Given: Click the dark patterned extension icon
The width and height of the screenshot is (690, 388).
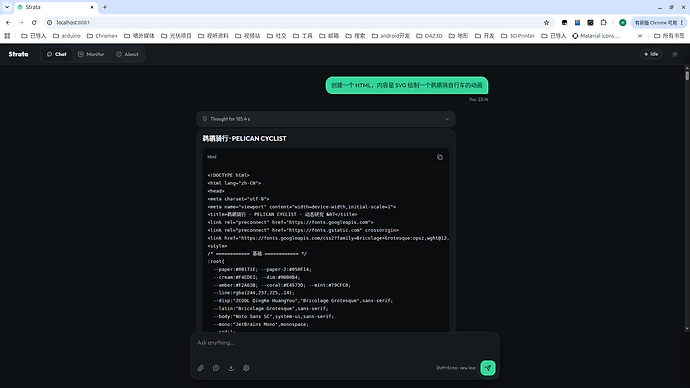Looking at the screenshot, I should (x=591, y=22).
